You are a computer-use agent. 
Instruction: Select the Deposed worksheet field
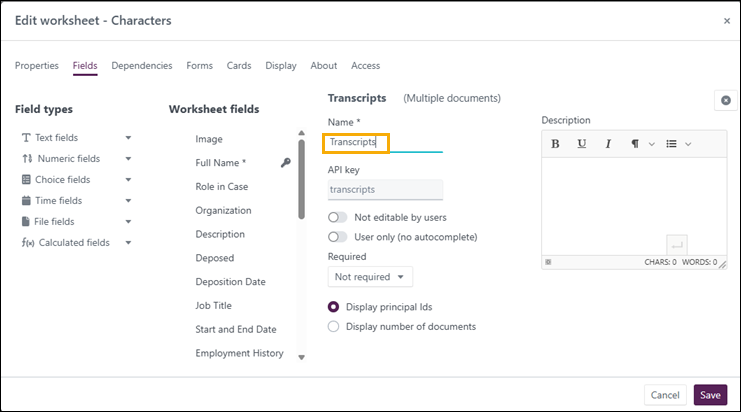215,258
